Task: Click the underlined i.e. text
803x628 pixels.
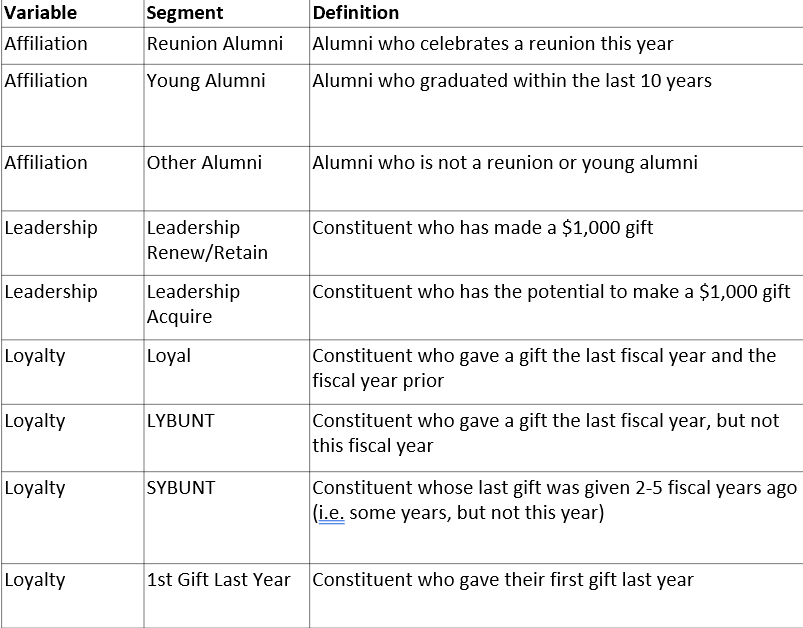Action: (x=331, y=513)
